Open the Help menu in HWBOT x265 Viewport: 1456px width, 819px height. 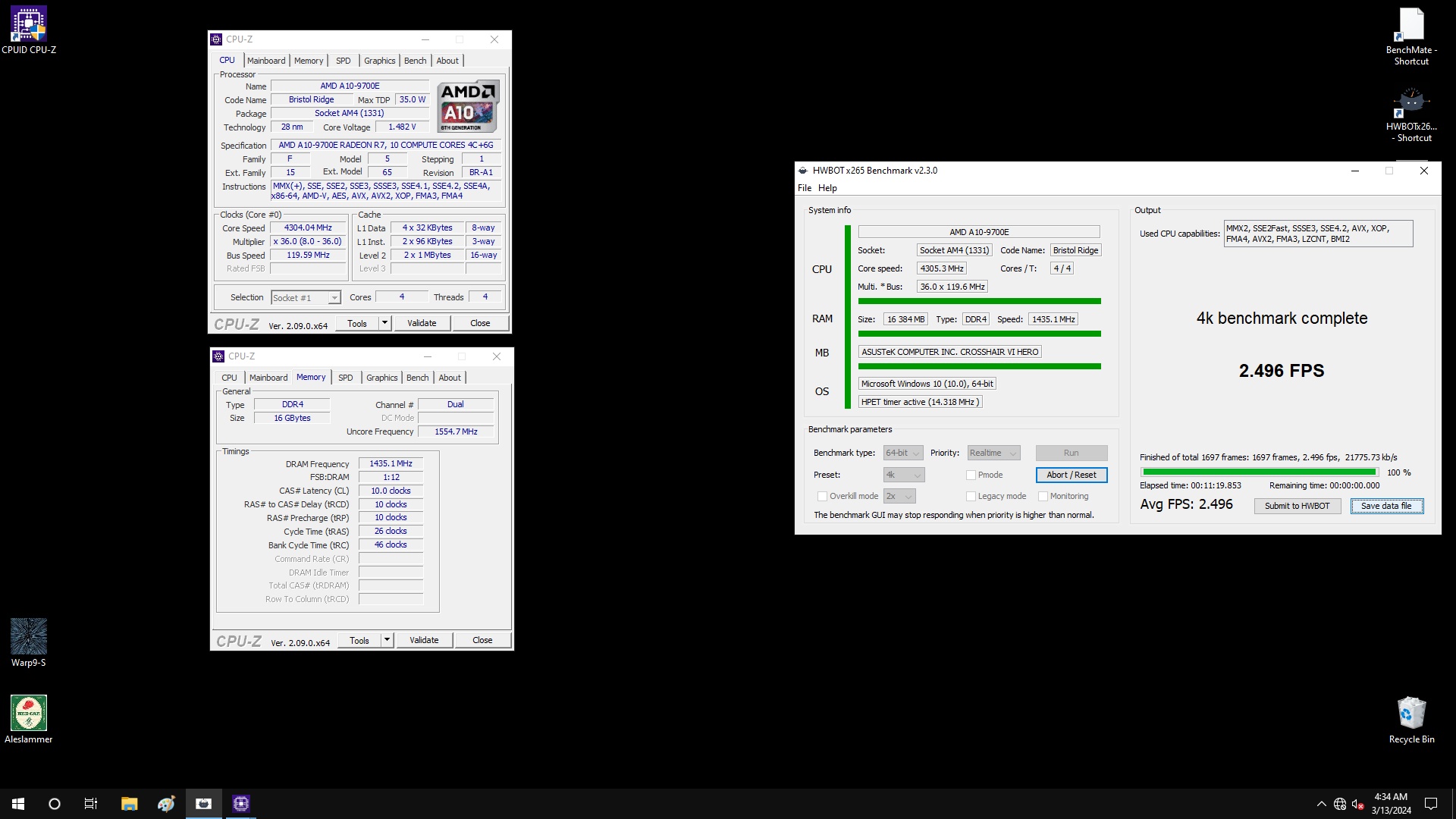pos(827,188)
